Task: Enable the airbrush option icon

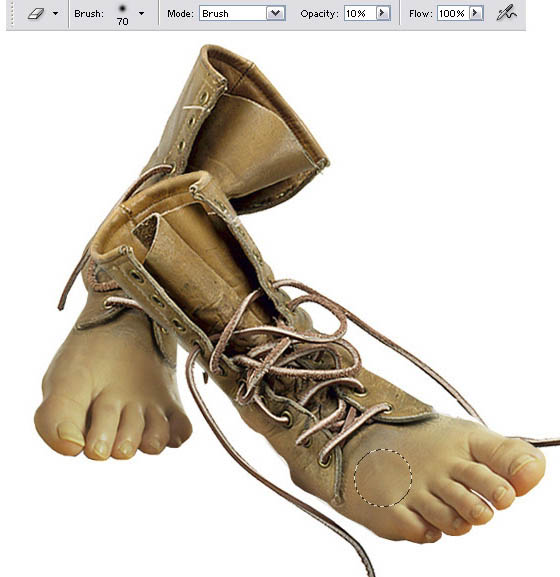Action: pyautogui.click(x=506, y=14)
